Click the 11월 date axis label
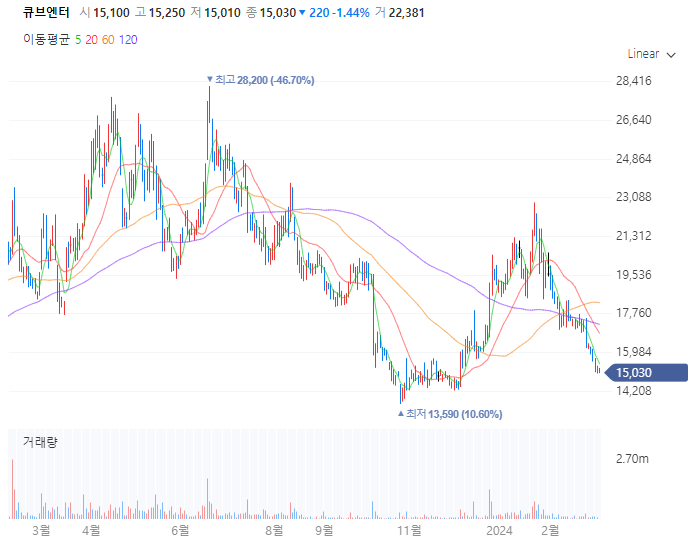Viewport: 693px width, 555px height. tap(409, 530)
